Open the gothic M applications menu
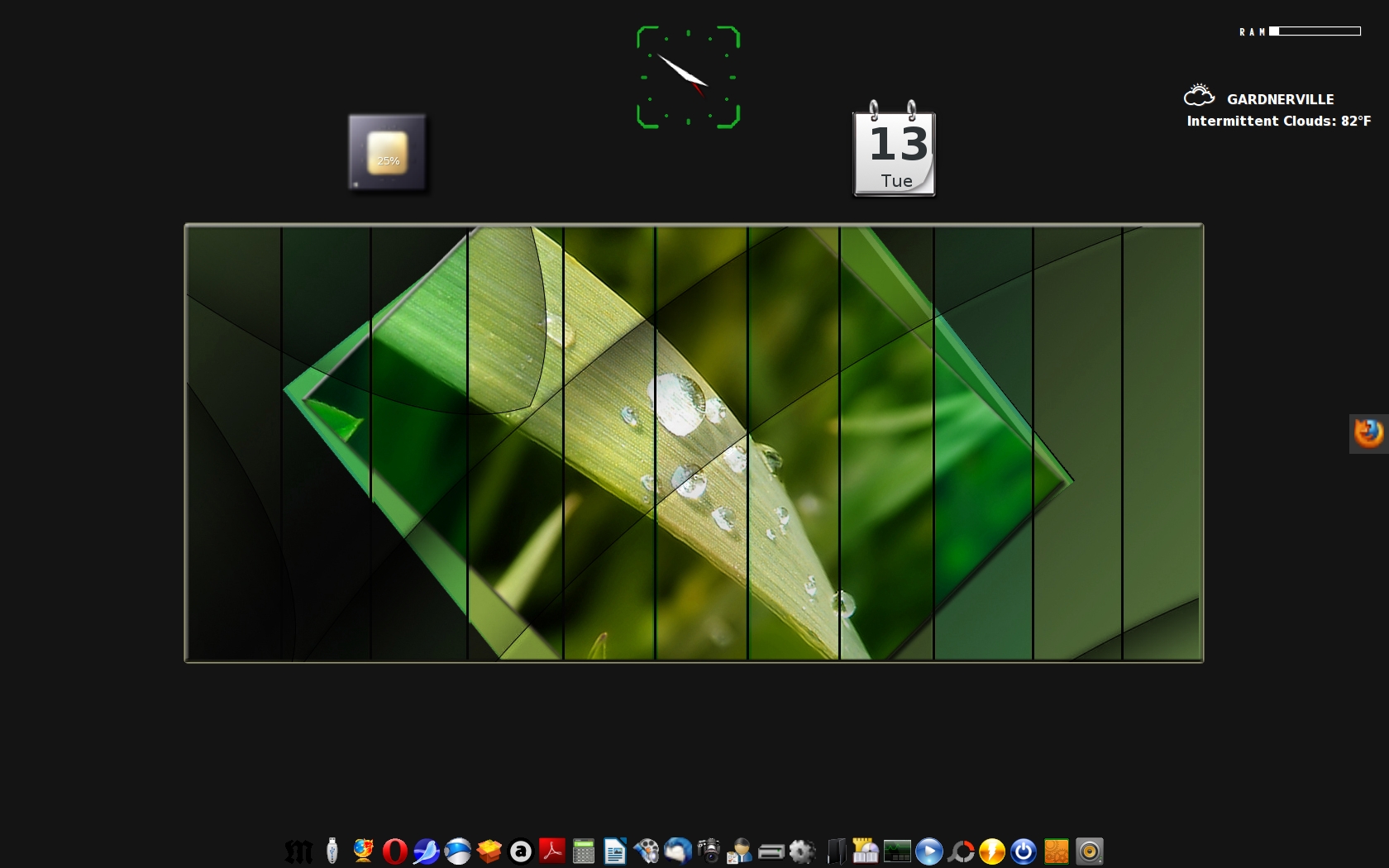The height and width of the screenshot is (868, 1389). point(298,851)
